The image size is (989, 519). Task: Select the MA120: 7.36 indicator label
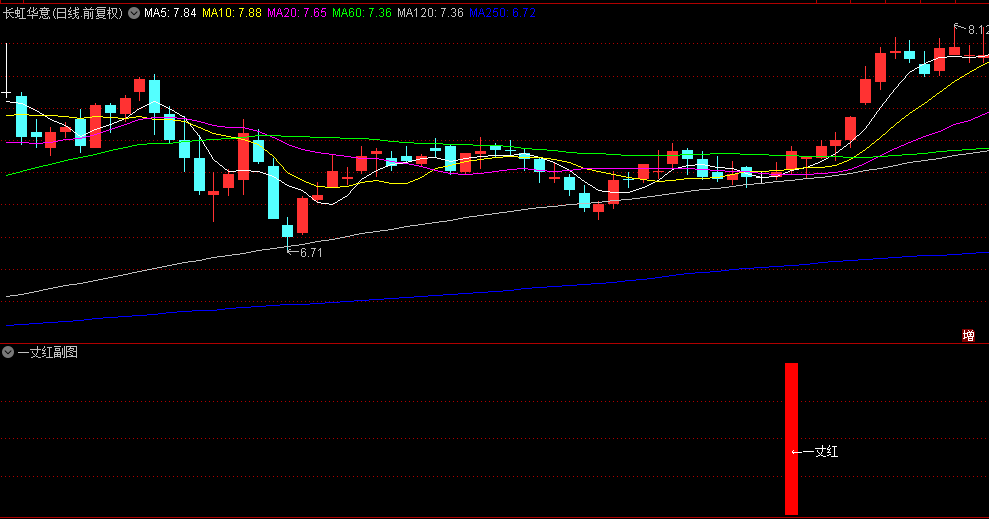[430, 13]
